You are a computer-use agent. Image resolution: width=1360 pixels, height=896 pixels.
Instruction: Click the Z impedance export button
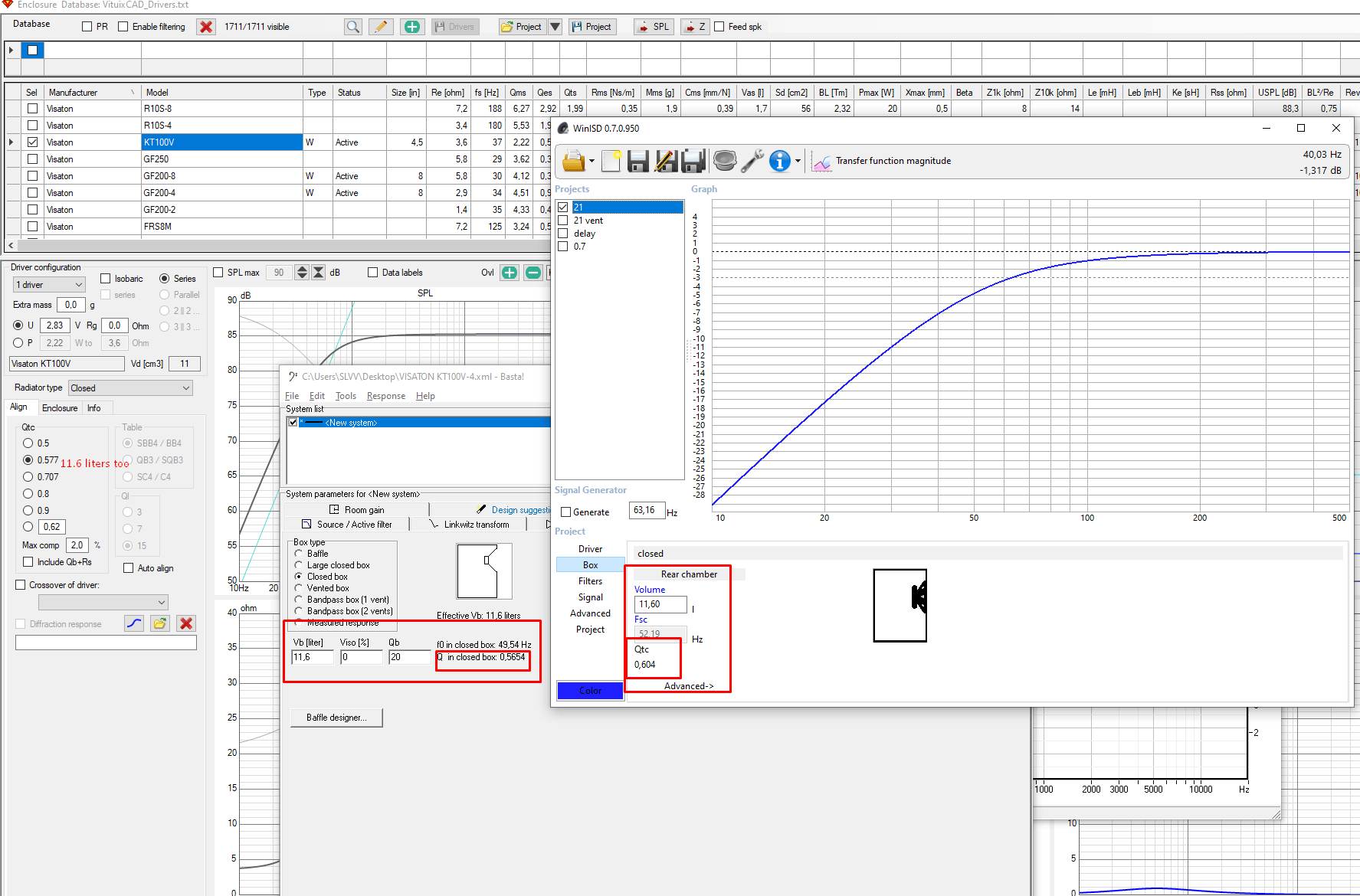point(695,27)
